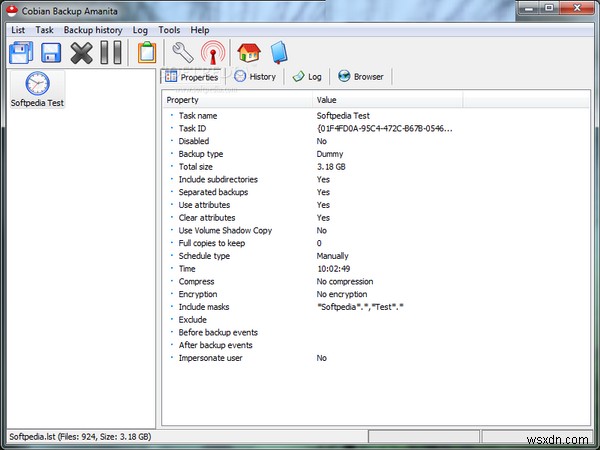Click the 10:02:49 time value
600x450 pixels.
[x=334, y=269]
